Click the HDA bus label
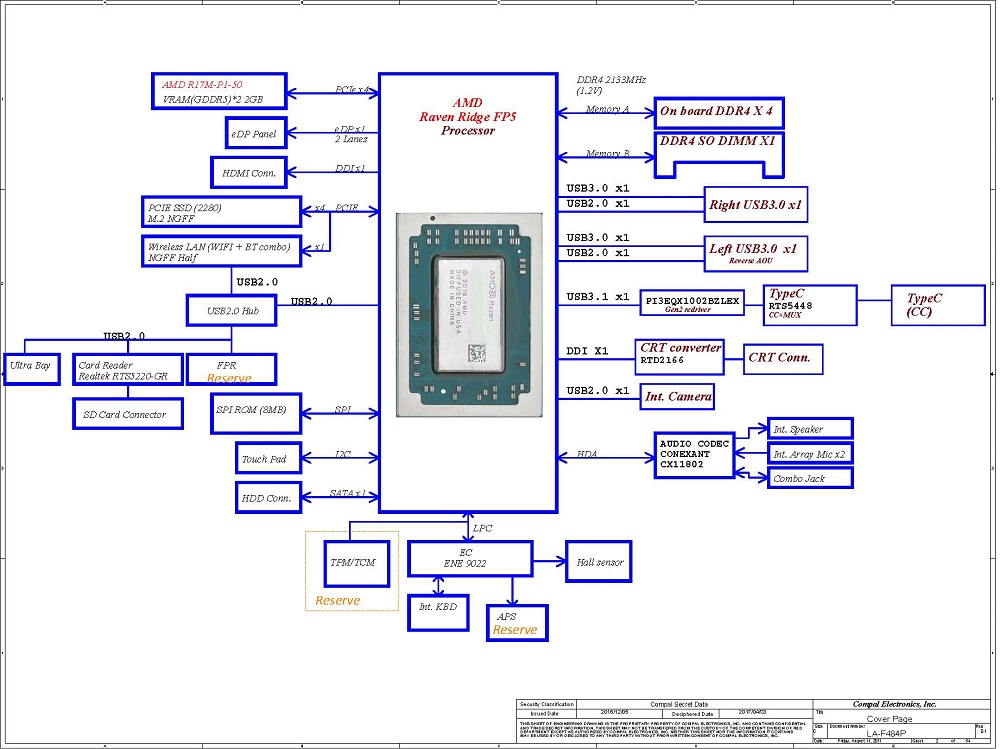1000x749 pixels. click(587, 454)
